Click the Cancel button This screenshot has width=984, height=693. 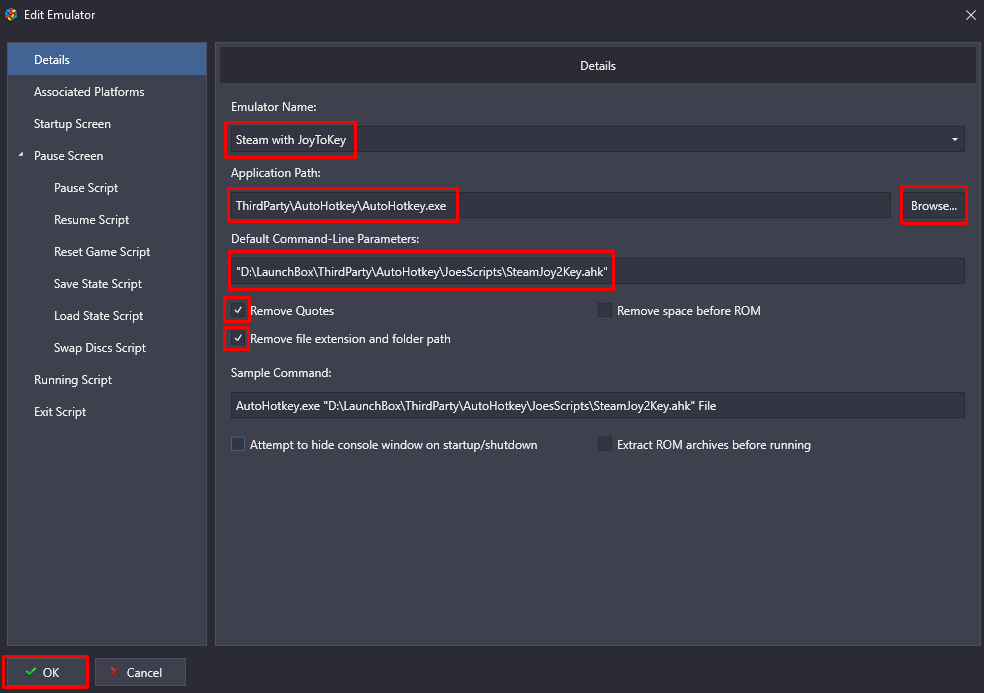pos(140,672)
